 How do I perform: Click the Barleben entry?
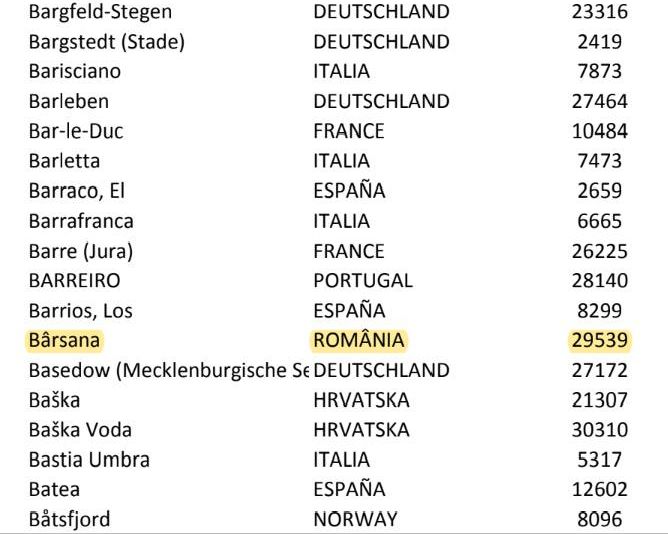(69, 101)
